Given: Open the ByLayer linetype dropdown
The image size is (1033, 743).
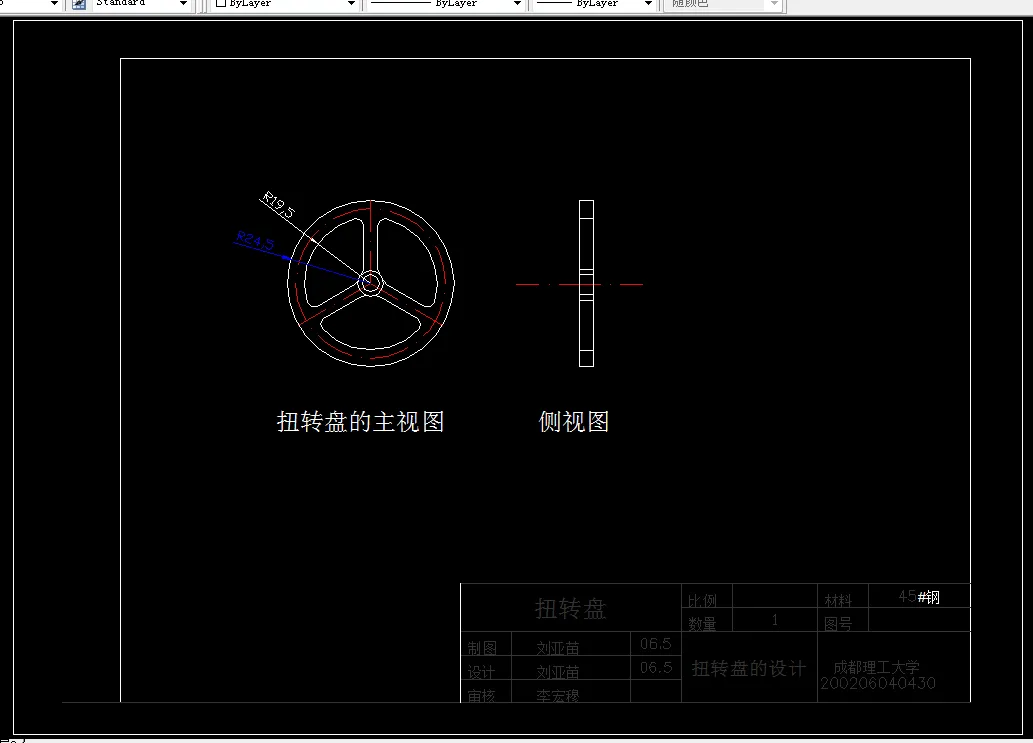Looking at the screenshot, I should click(516, 4).
